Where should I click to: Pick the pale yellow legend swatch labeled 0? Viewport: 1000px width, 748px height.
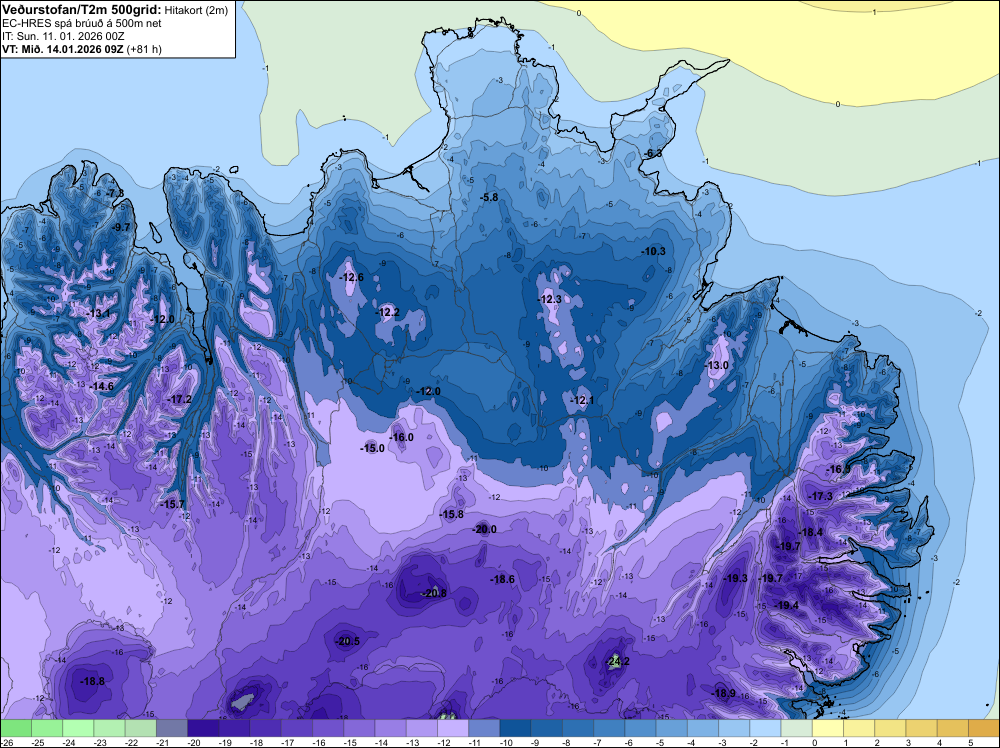click(828, 728)
